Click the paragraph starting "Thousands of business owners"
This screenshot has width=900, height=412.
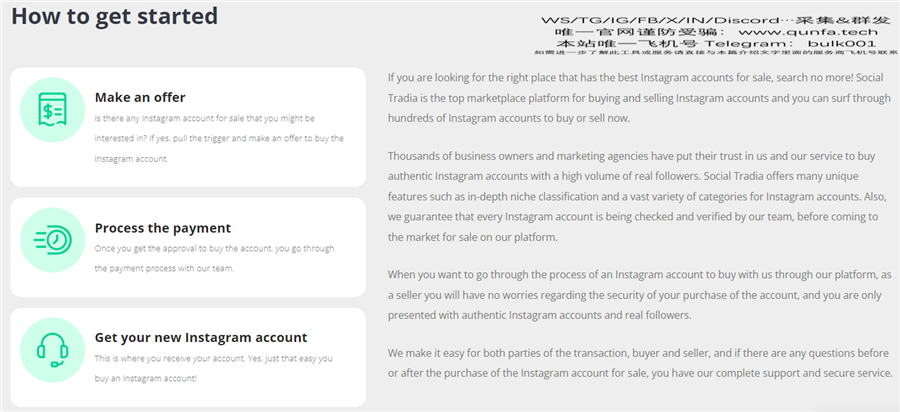point(638,197)
